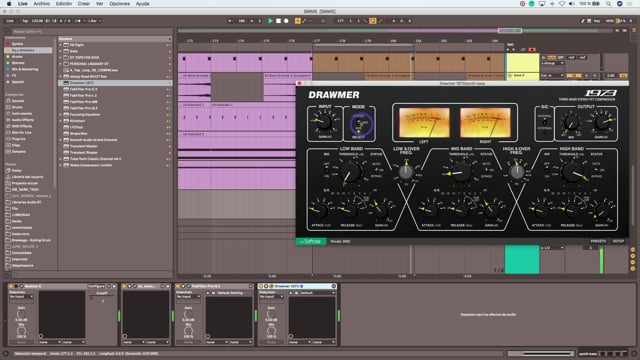Viewport: 640px width, 360px height.
Task: Open the Crear menu
Action: [x=84, y=4]
